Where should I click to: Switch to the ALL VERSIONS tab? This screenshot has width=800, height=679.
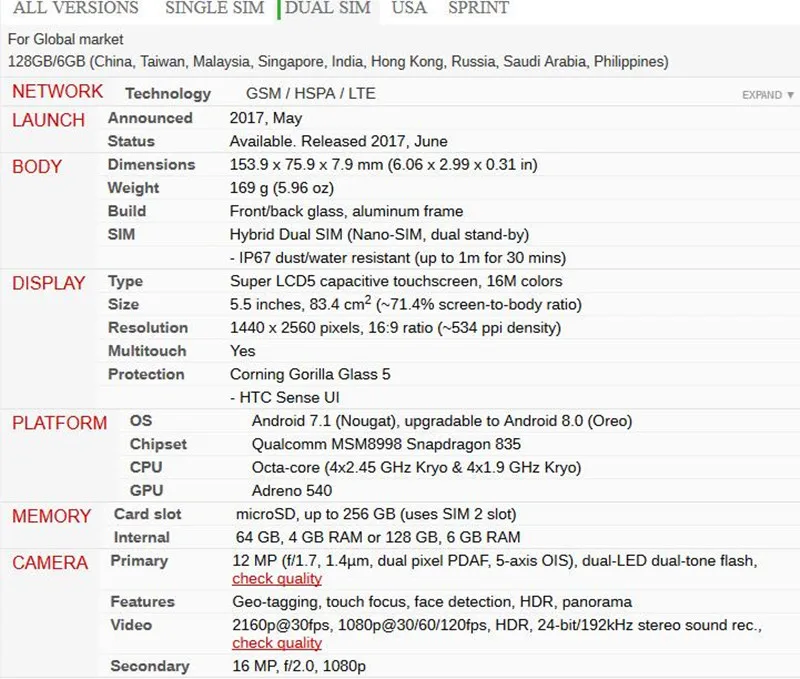pyautogui.click(x=76, y=8)
